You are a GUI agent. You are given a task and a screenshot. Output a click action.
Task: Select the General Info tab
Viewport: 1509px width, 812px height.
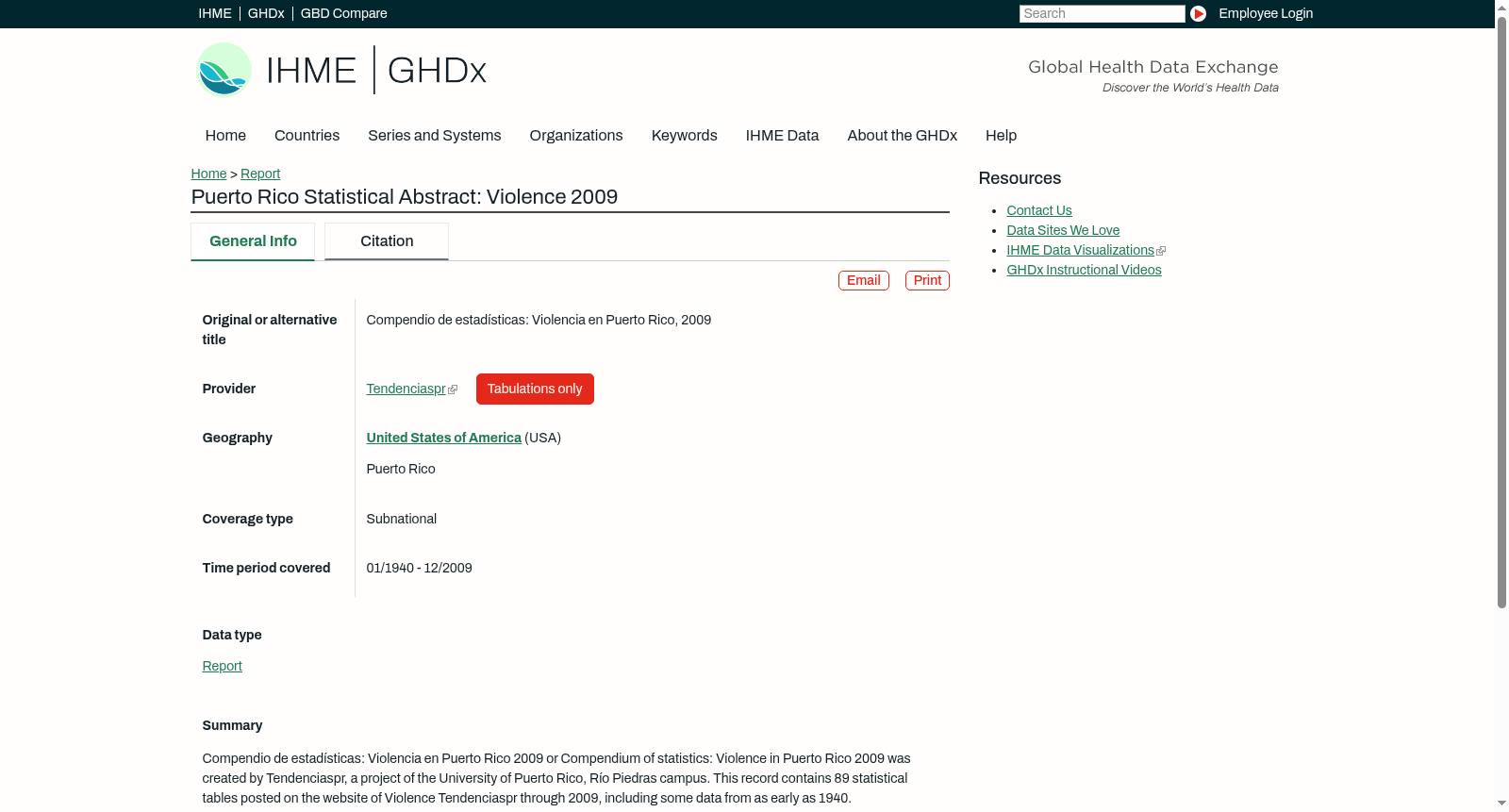click(253, 241)
